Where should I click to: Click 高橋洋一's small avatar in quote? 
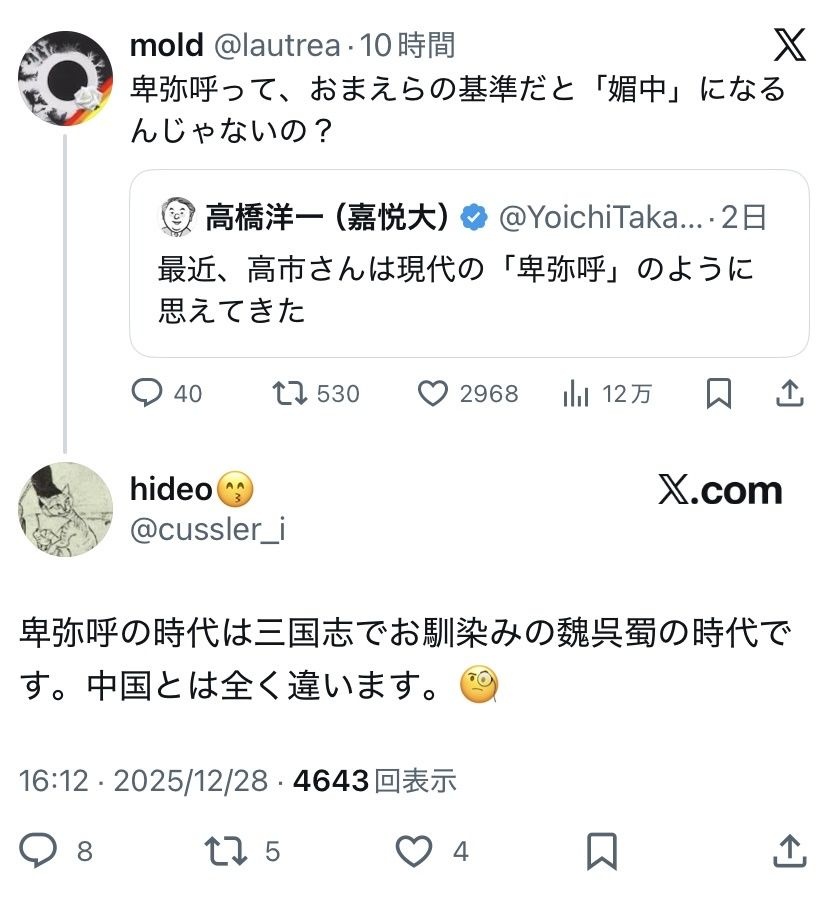[x=177, y=216]
